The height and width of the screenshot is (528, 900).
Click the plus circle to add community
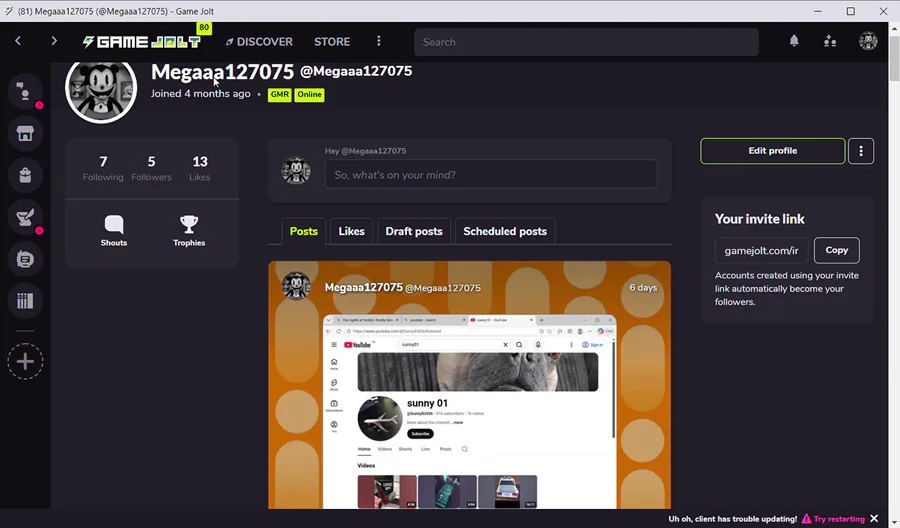tap(25, 362)
